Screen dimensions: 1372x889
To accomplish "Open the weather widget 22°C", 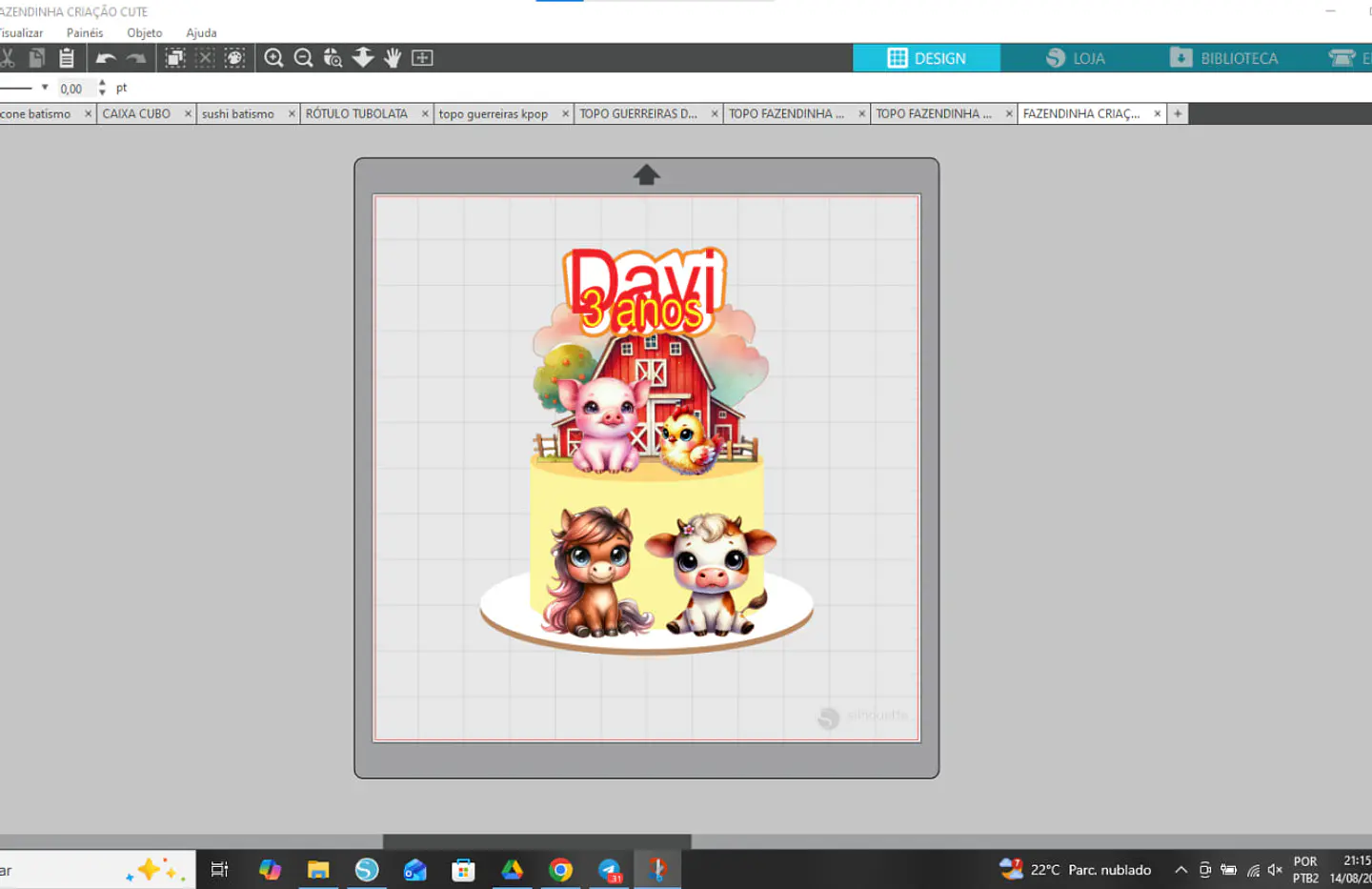I will coord(1076,869).
